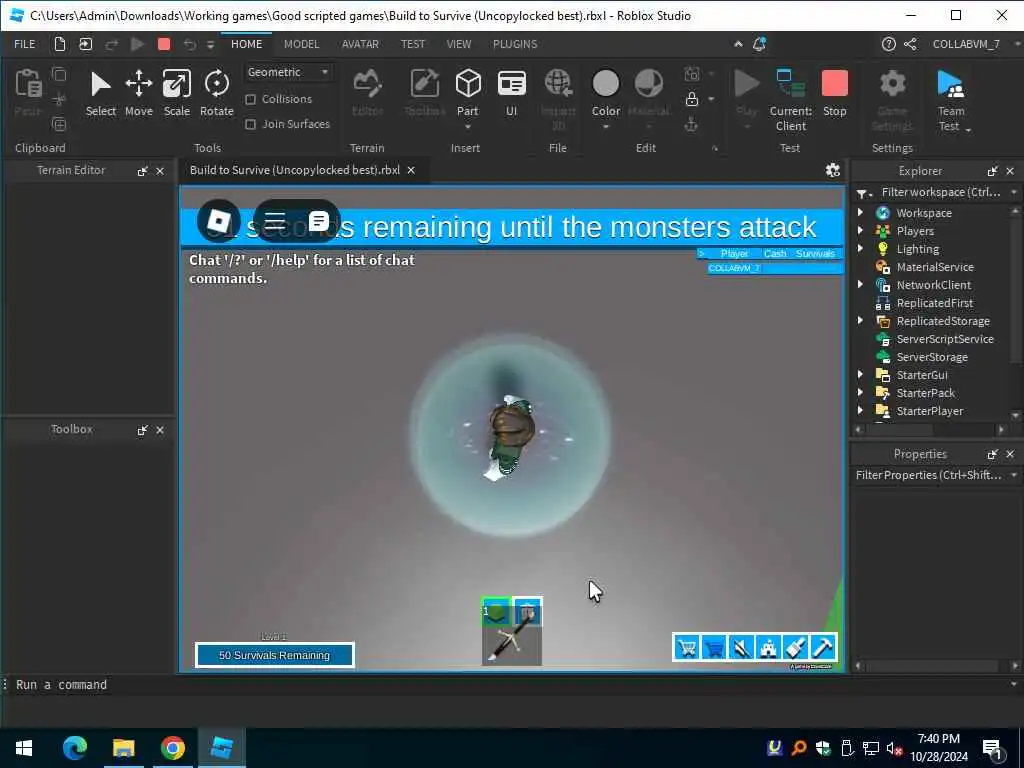Expand the Players tree node
The height and width of the screenshot is (768, 1024).
pos(860,231)
